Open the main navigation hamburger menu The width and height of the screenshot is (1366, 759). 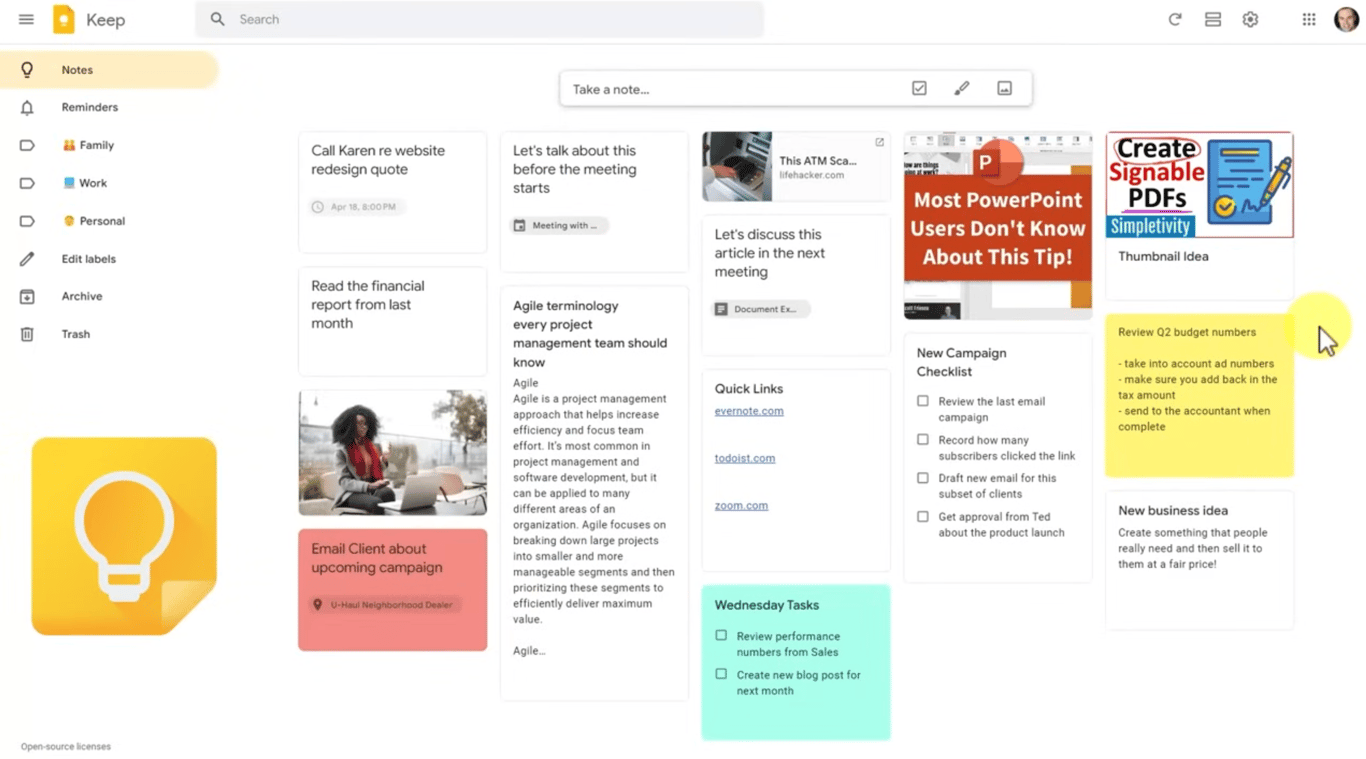click(x=26, y=19)
